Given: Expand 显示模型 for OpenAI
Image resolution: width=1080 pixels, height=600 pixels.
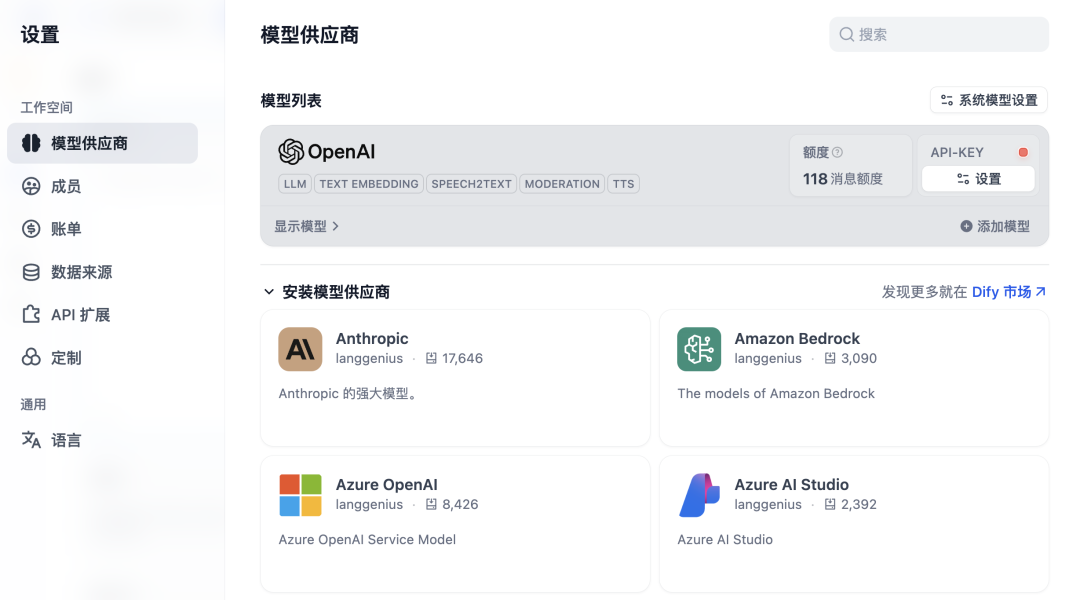Looking at the screenshot, I should [307, 226].
